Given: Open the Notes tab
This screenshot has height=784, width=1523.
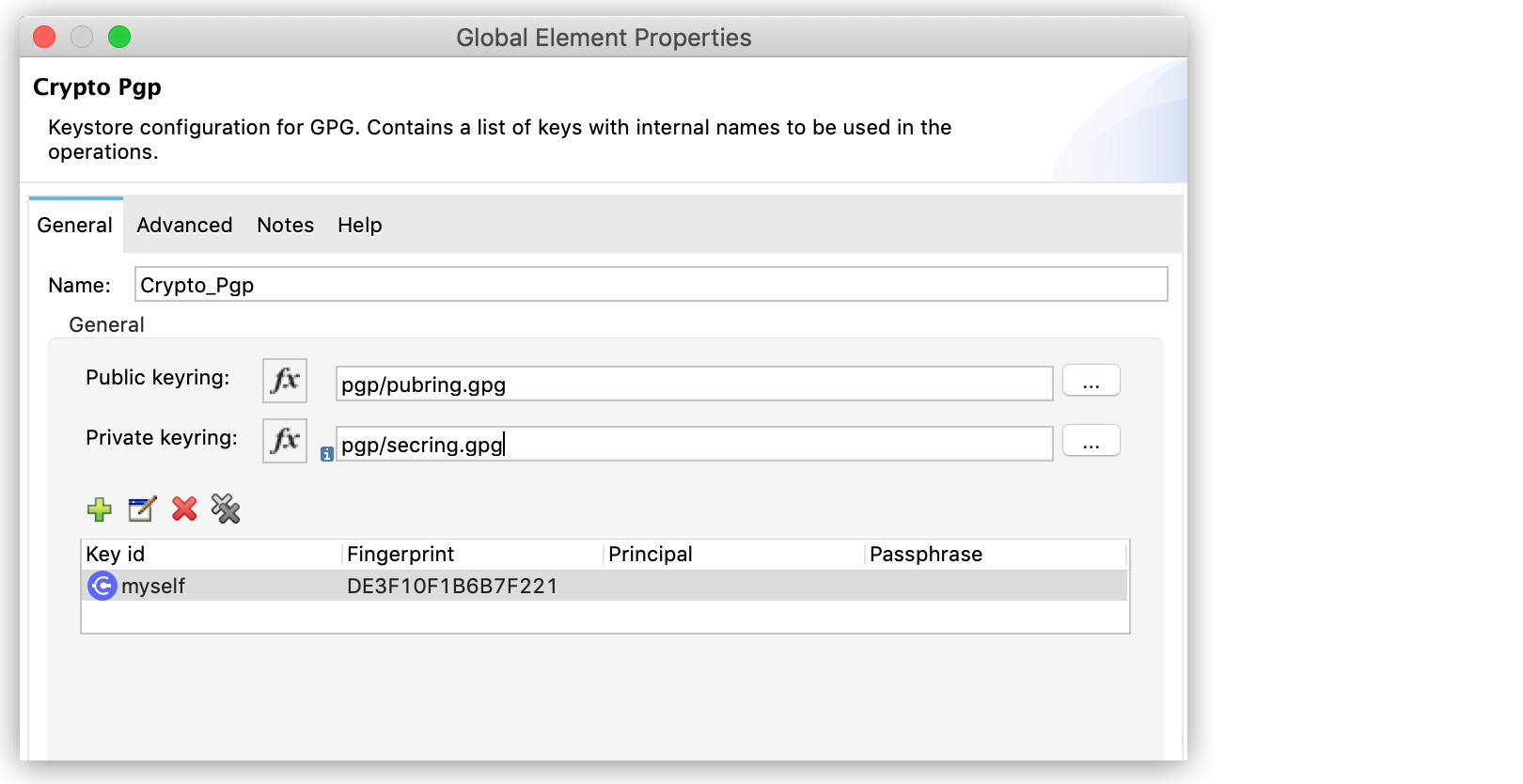Looking at the screenshot, I should (x=285, y=225).
